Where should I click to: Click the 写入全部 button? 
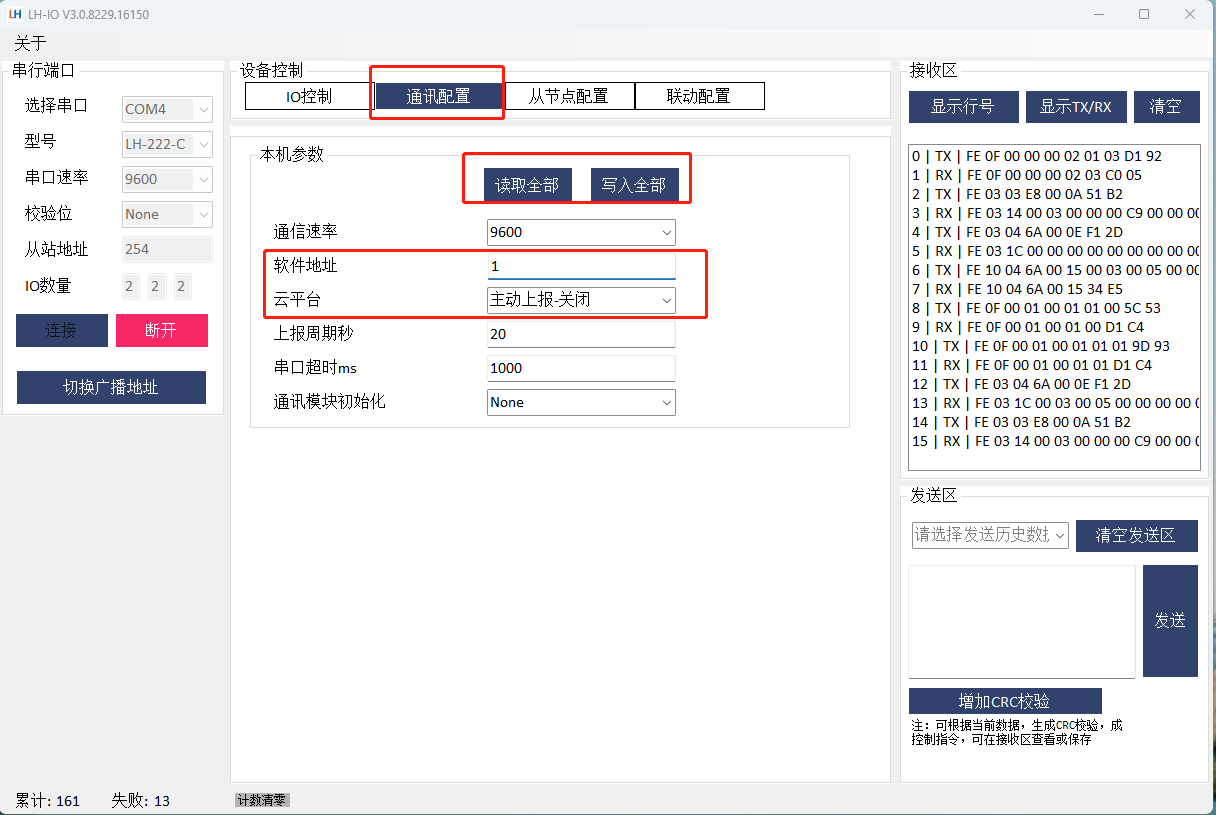(x=633, y=186)
